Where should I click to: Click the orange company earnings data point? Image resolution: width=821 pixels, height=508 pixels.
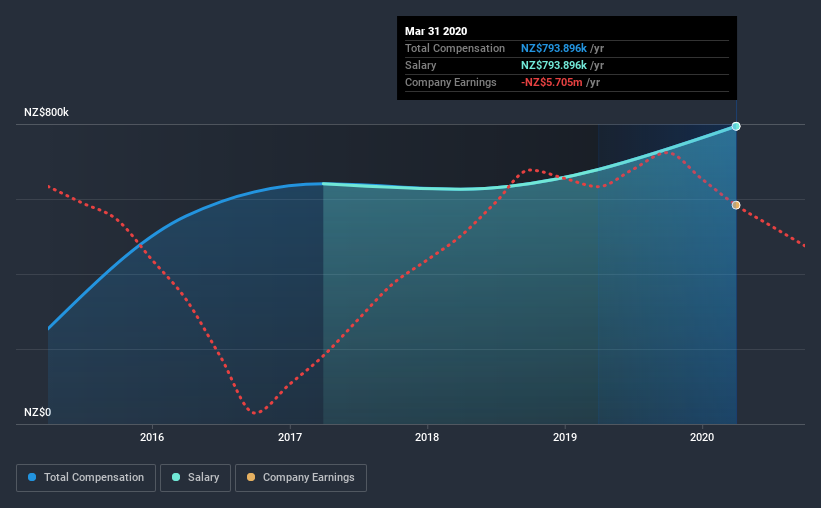(736, 205)
